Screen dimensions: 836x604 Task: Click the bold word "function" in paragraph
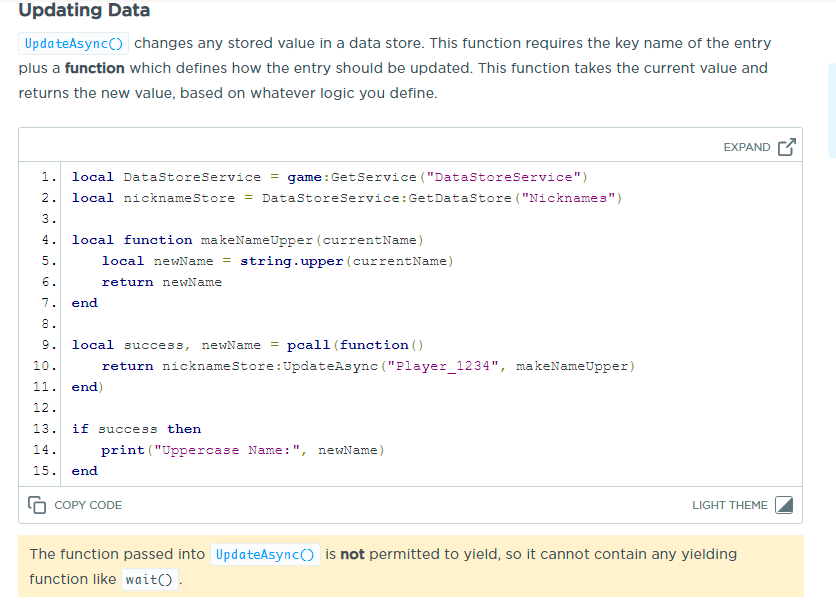[95, 69]
